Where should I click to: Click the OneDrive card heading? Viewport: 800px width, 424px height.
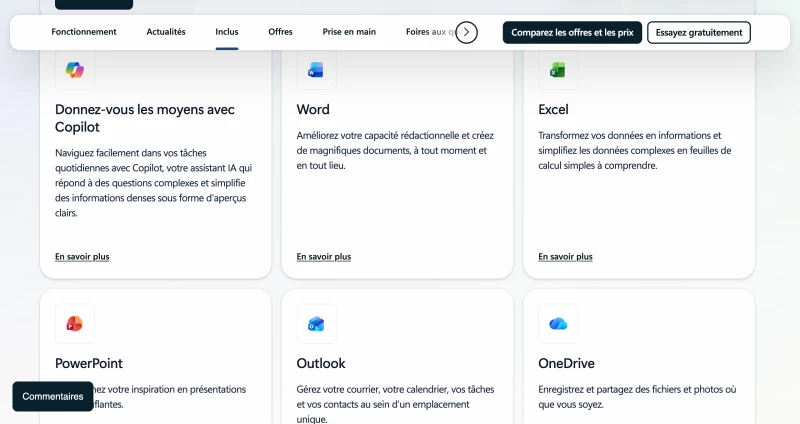[566, 363]
